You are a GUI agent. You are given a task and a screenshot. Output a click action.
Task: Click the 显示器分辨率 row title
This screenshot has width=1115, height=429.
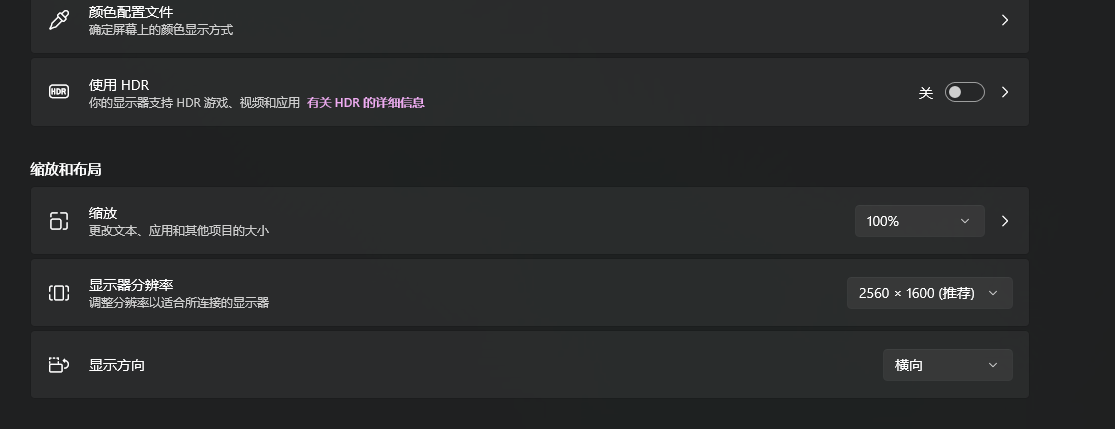131,285
